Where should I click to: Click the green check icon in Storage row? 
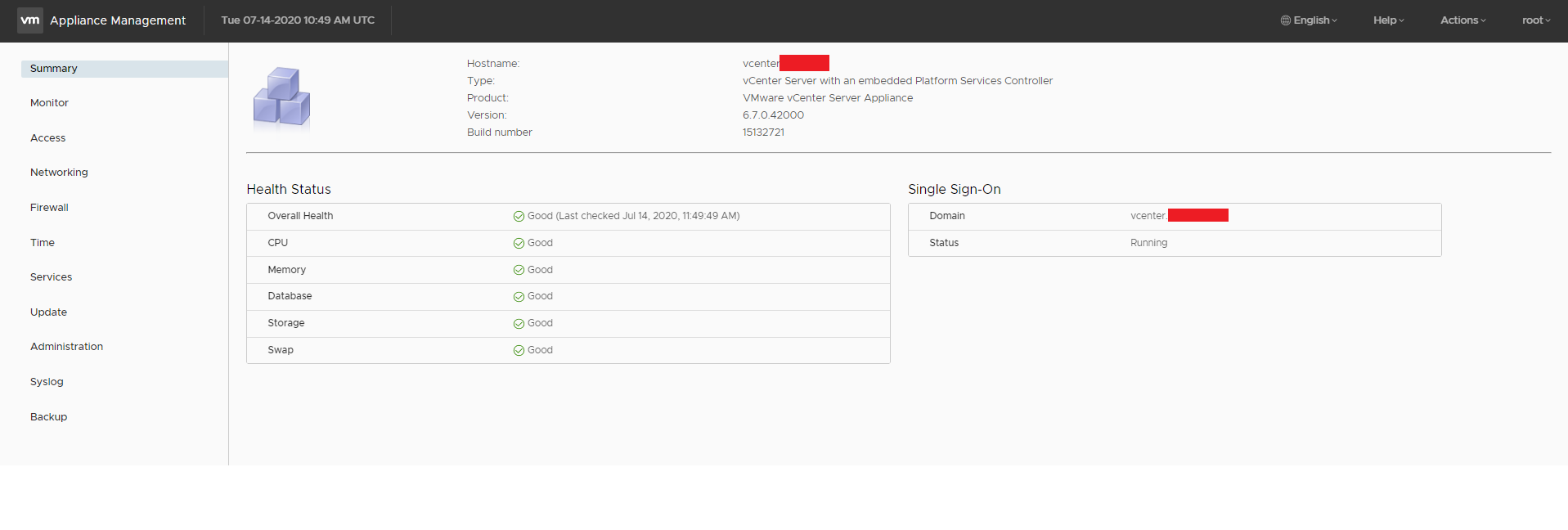519,324
